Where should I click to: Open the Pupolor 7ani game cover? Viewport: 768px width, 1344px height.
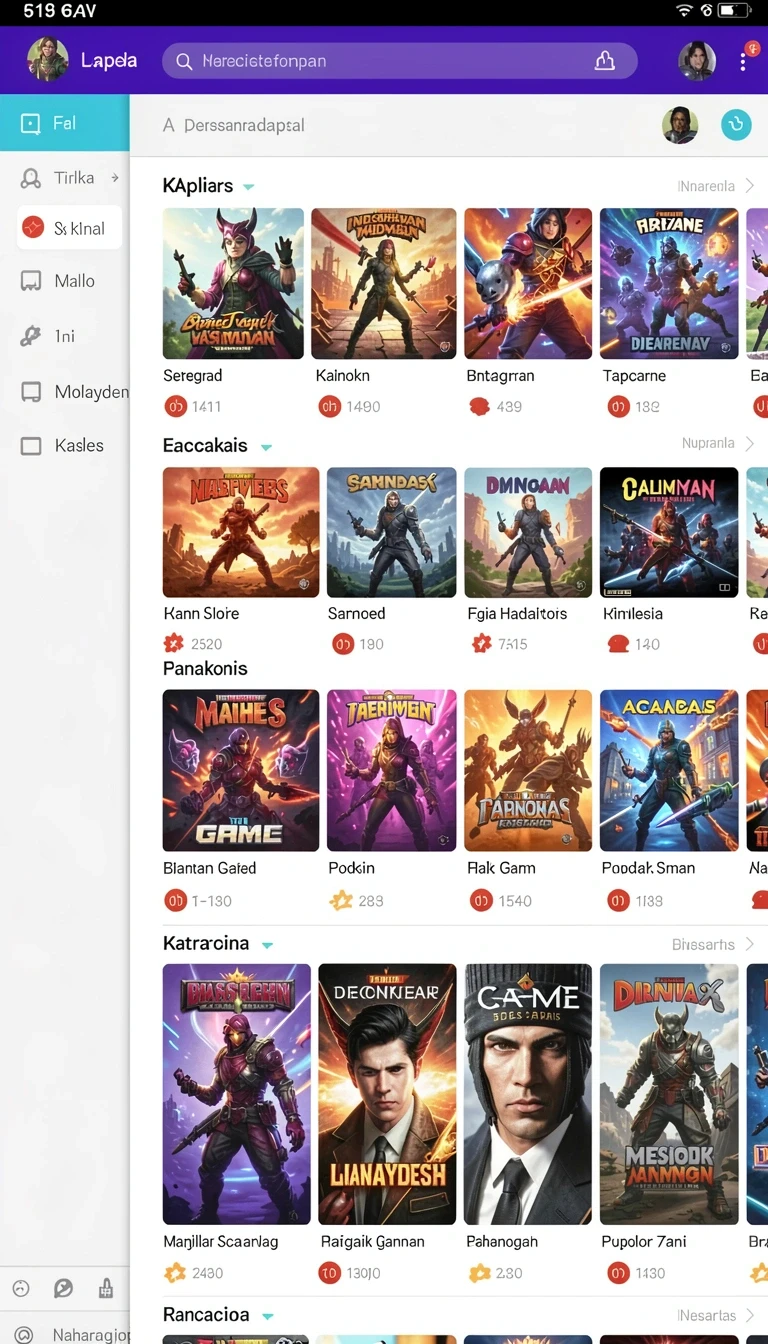[x=669, y=1094]
